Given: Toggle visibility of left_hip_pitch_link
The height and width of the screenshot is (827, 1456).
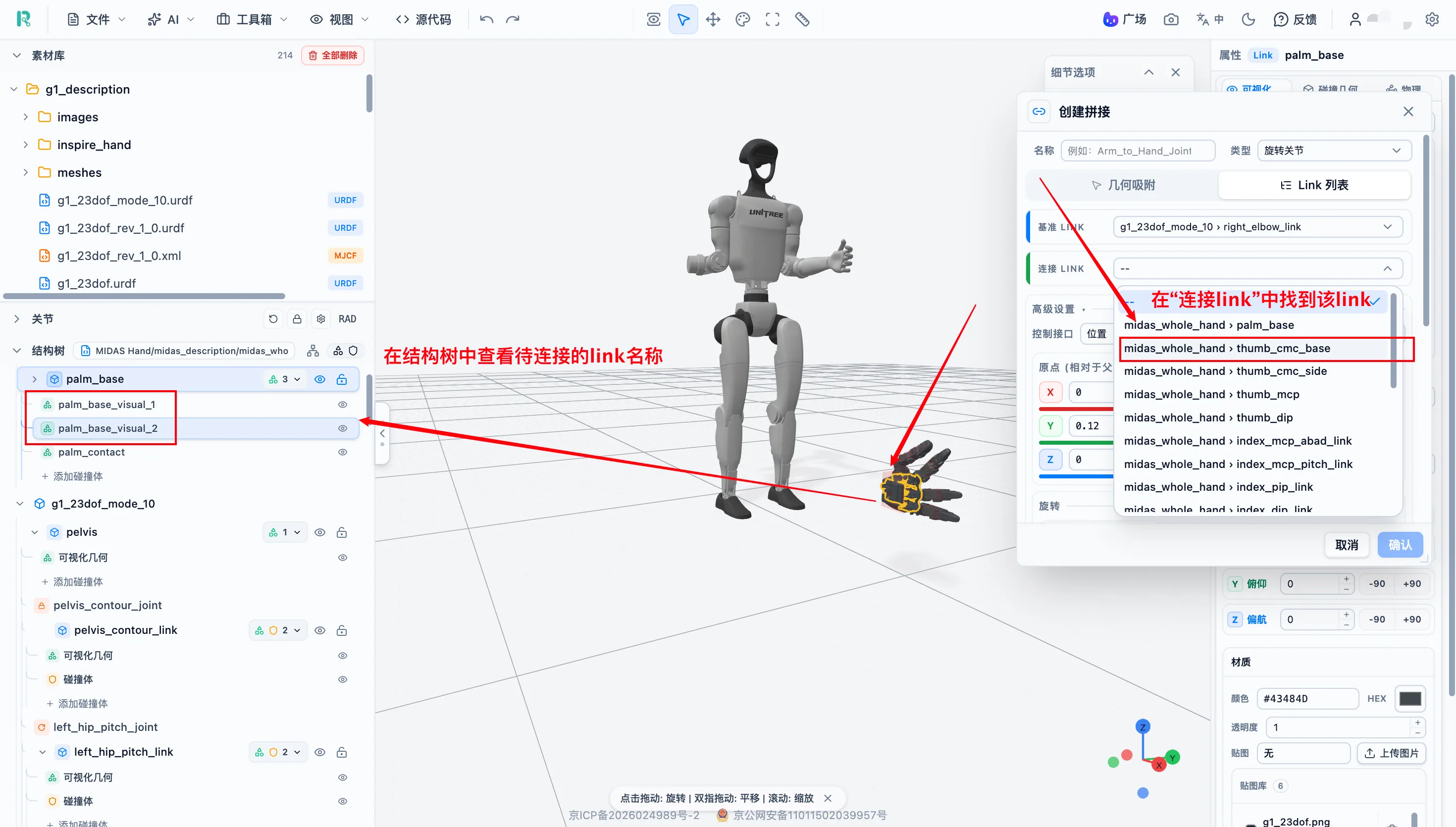Looking at the screenshot, I should pos(320,752).
